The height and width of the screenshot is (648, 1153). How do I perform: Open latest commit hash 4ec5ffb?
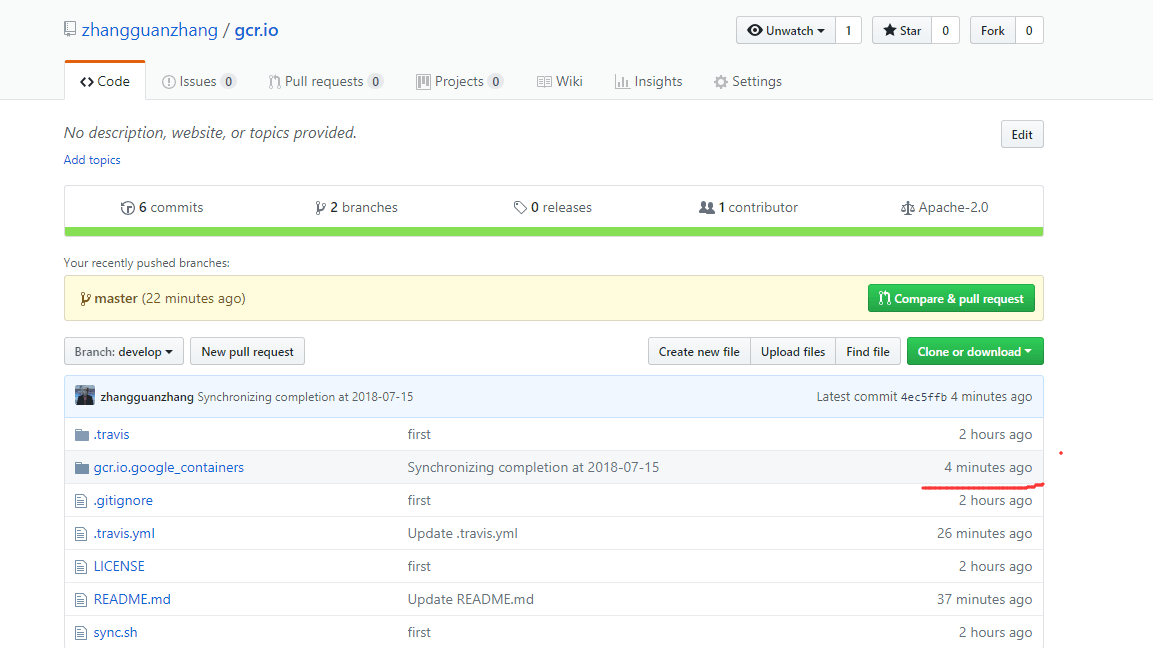(924, 397)
